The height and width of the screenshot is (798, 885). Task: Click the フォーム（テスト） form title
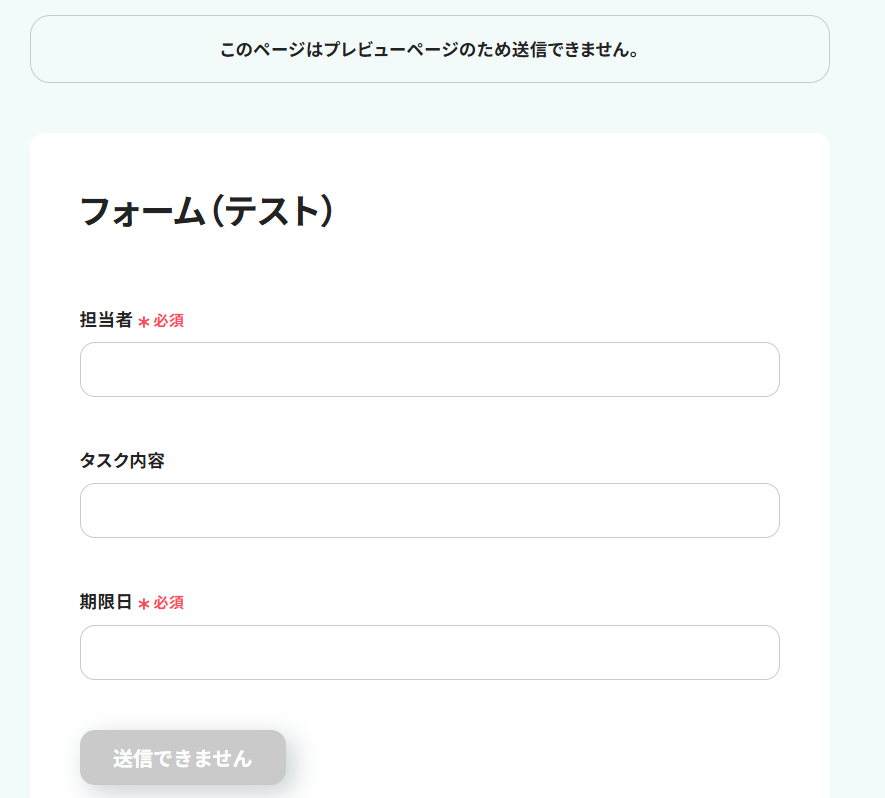[x=205, y=212]
